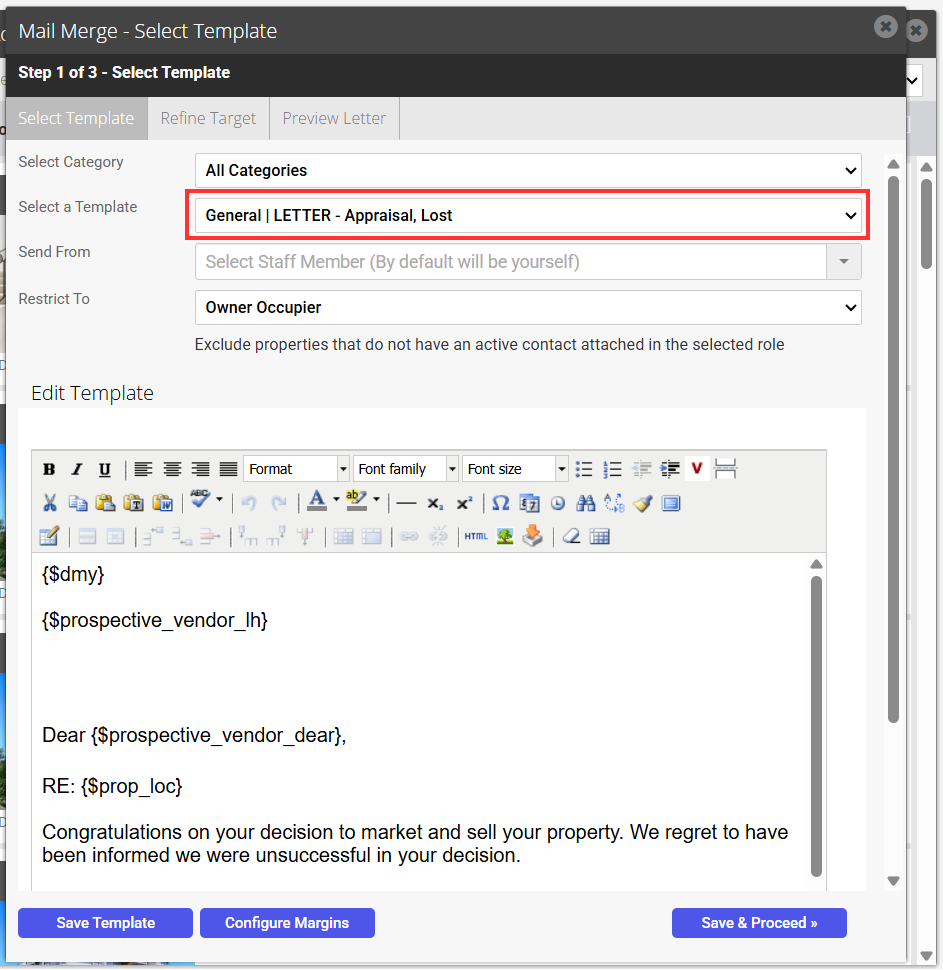Click the editor's vertical scrollbar
Viewport: 943px width, 970px height.
pyautogui.click(x=817, y=726)
